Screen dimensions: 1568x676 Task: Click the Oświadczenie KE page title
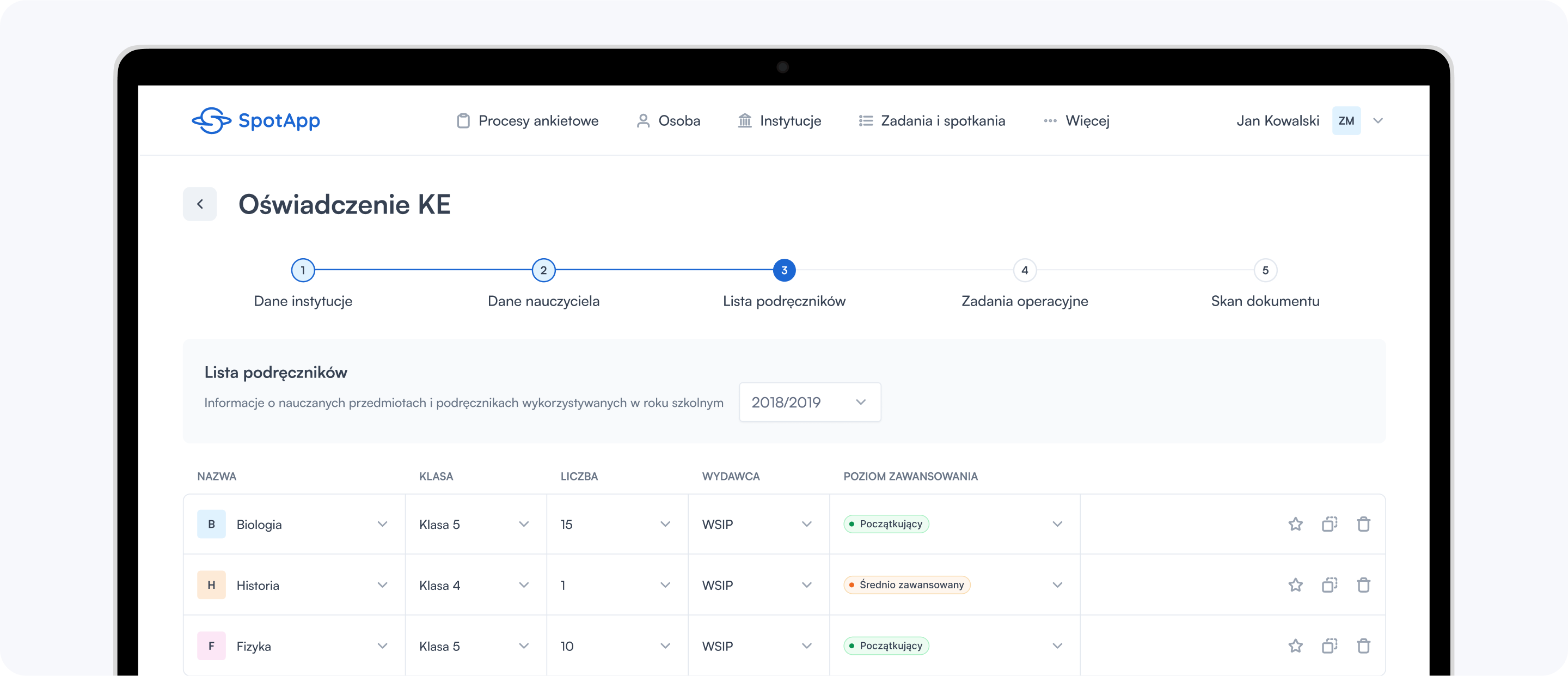pos(345,205)
